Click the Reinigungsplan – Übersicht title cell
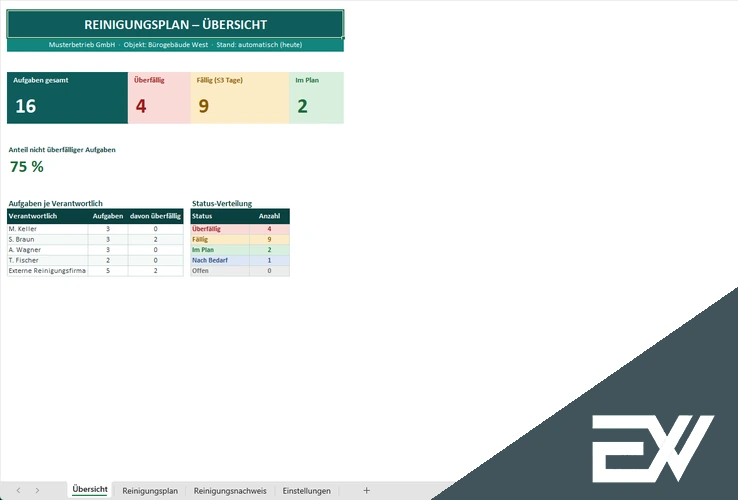Viewport: 738px width, 500px height. click(x=175, y=24)
